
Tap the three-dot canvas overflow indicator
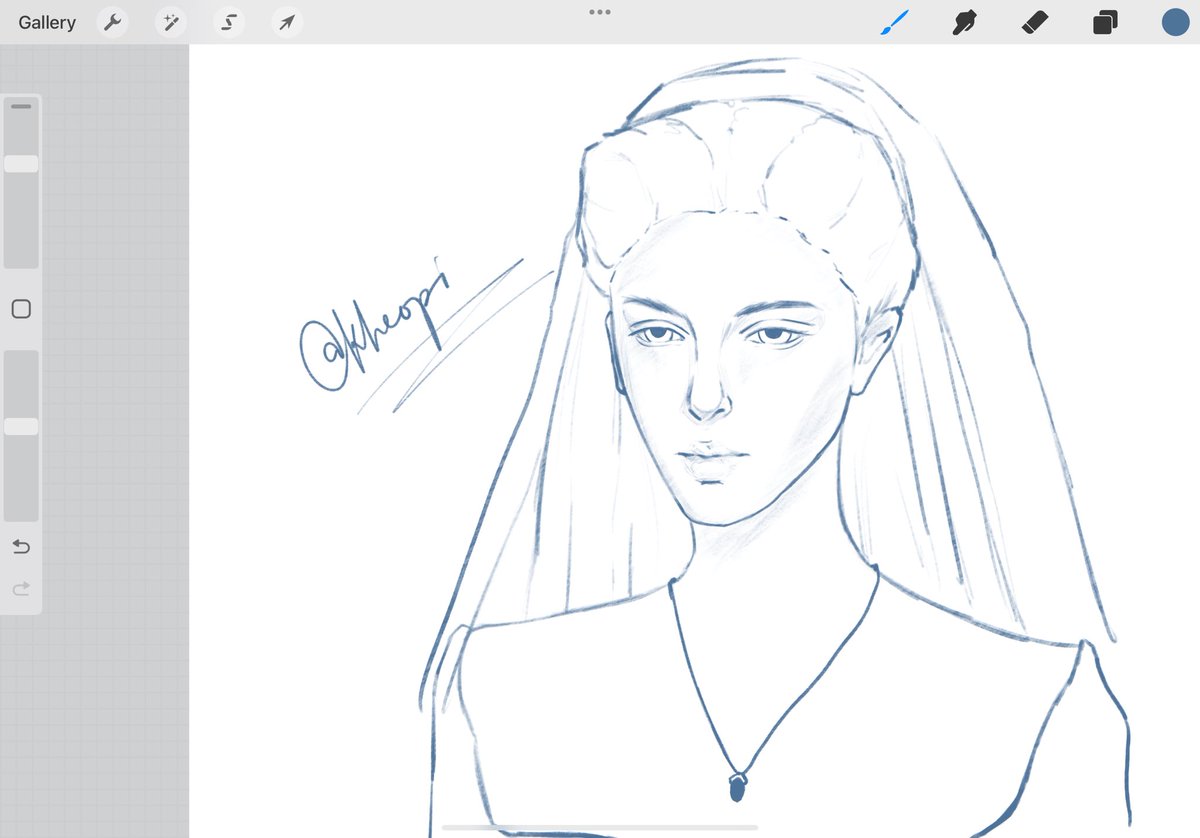(x=599, y=12)
